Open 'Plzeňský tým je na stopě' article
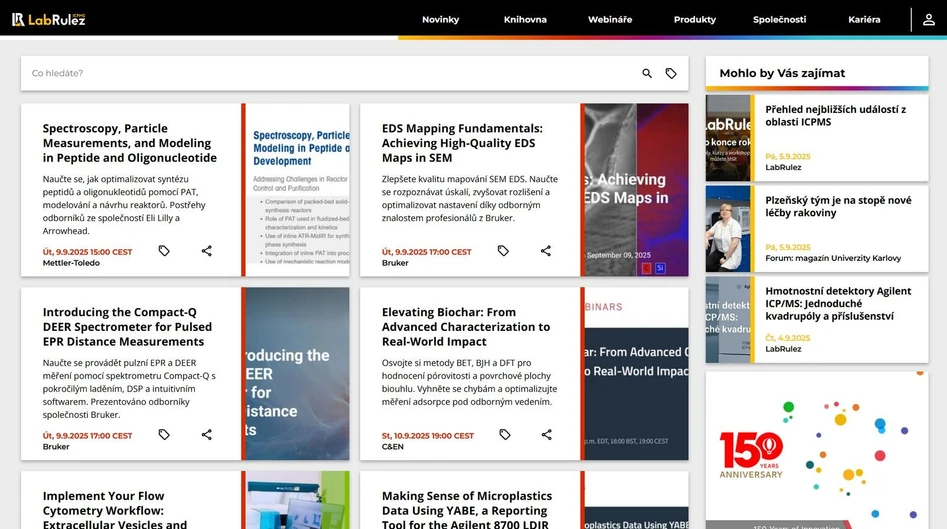 pyautogui.click(x=838, y=207)
